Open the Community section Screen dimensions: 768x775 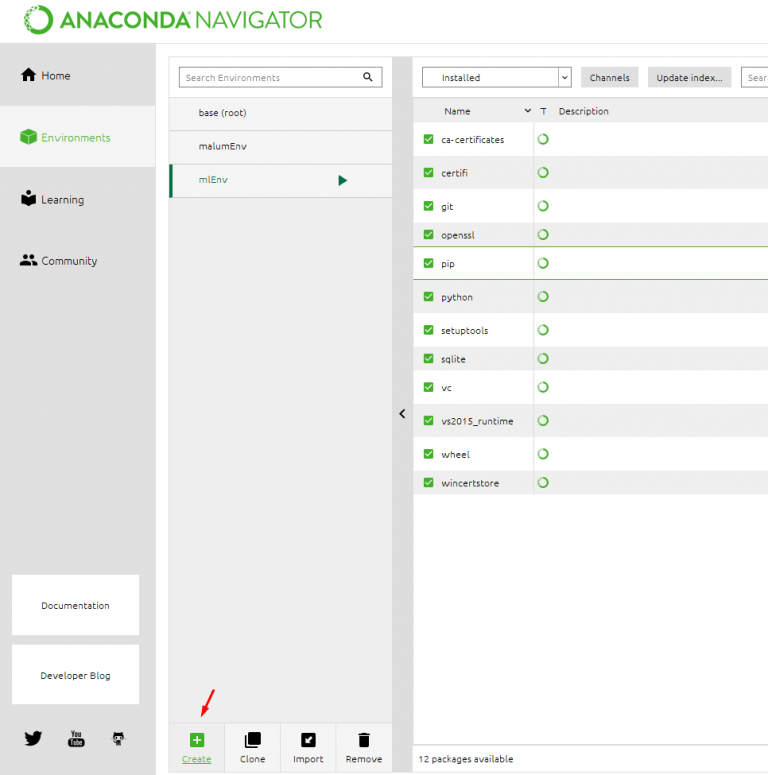coord(78,260)
